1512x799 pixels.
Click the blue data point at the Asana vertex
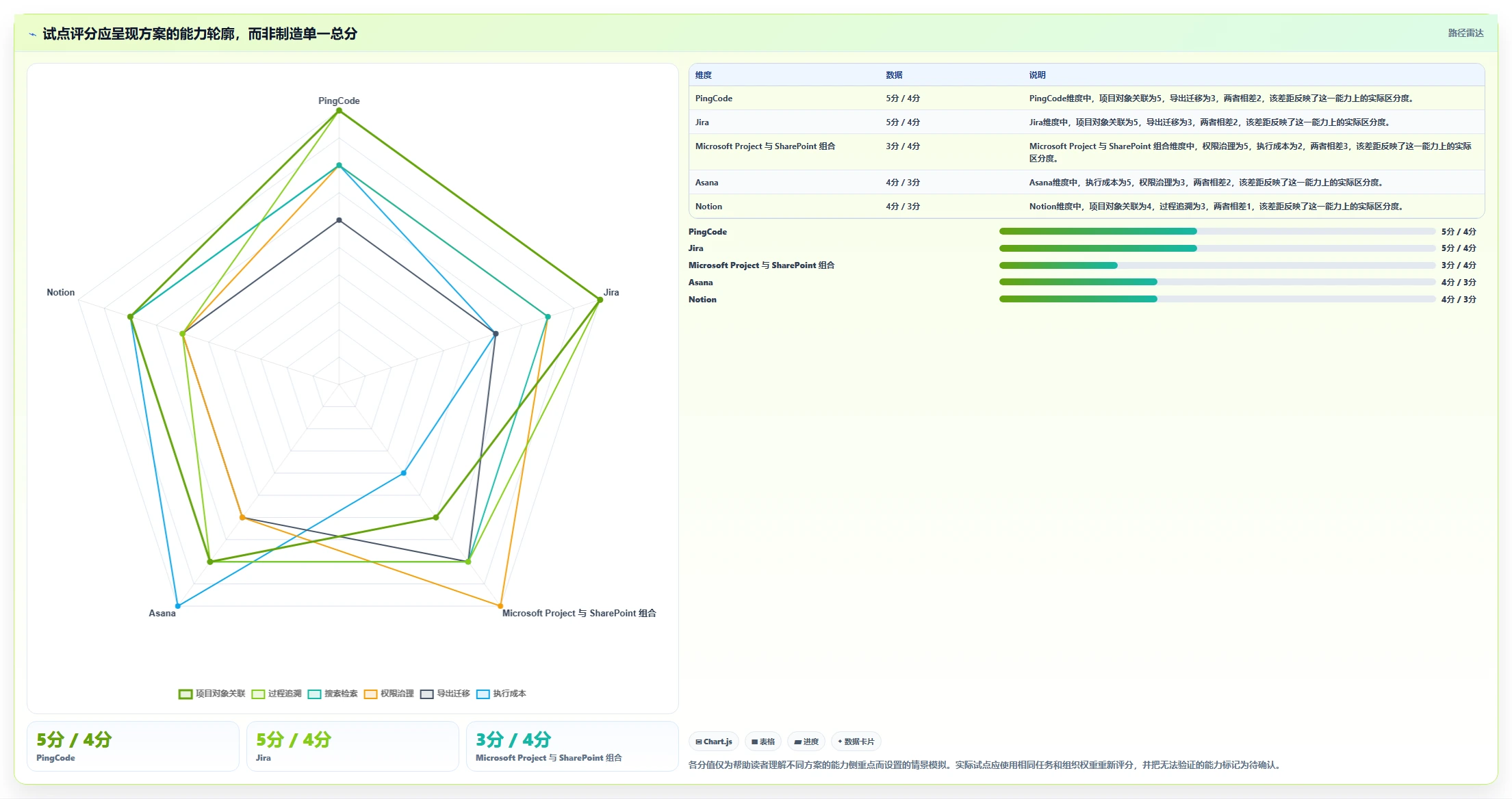[x=178, y=606]
